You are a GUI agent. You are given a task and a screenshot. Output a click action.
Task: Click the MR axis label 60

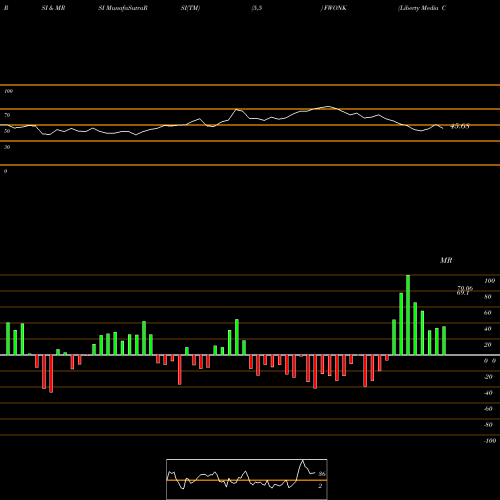(488, 313)
